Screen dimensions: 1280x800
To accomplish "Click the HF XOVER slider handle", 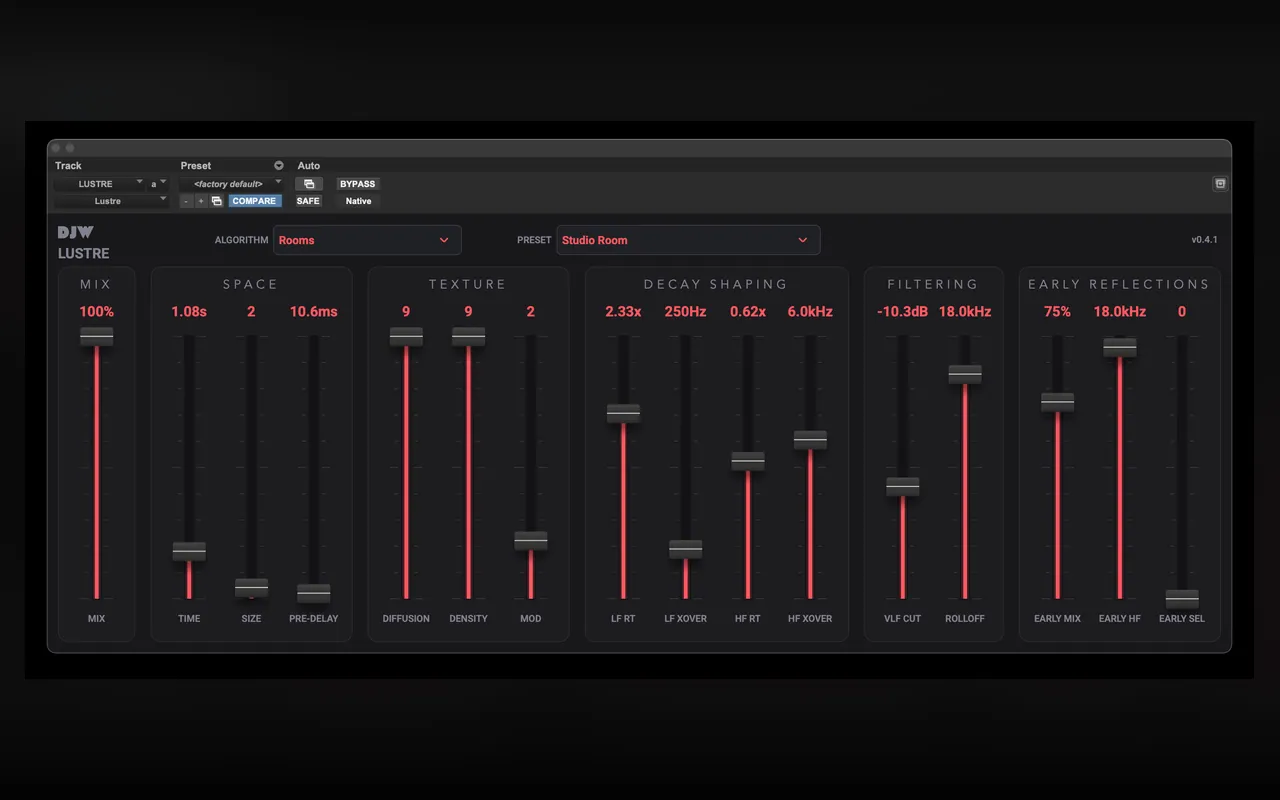I will pyautogui.click(x=810, y=440).
